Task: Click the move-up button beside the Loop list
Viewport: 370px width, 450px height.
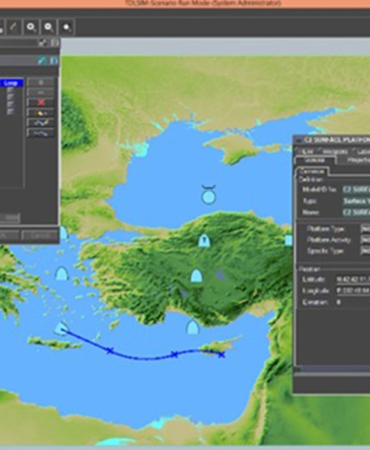Action: pos(41,82)
